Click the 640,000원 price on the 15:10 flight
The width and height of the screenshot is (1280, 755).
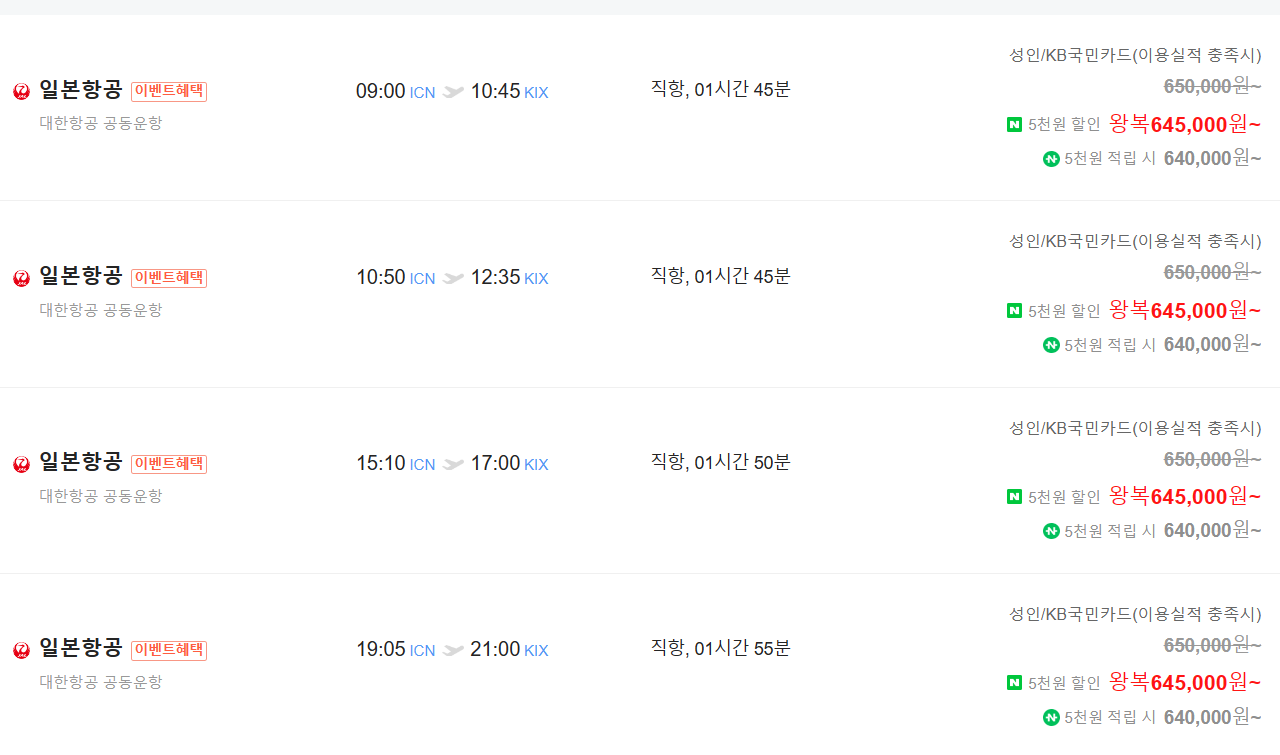1213,531
